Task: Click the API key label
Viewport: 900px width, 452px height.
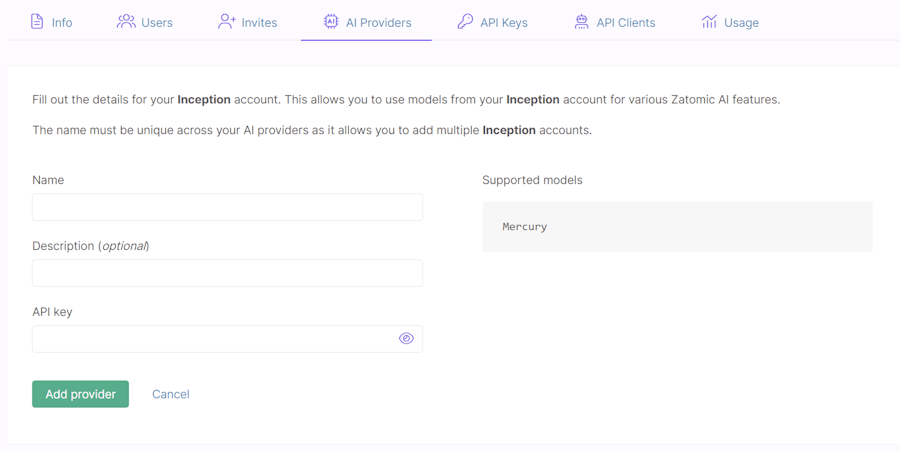Action: pyautogui.click(x=52, y=312)
